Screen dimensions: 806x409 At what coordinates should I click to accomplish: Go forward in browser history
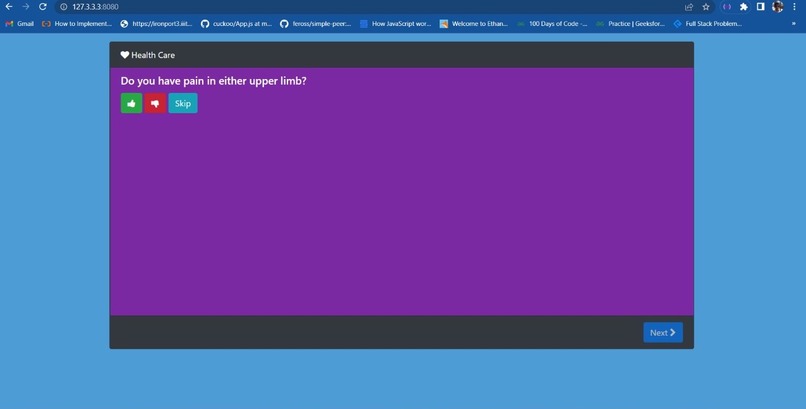pos(26,7)
